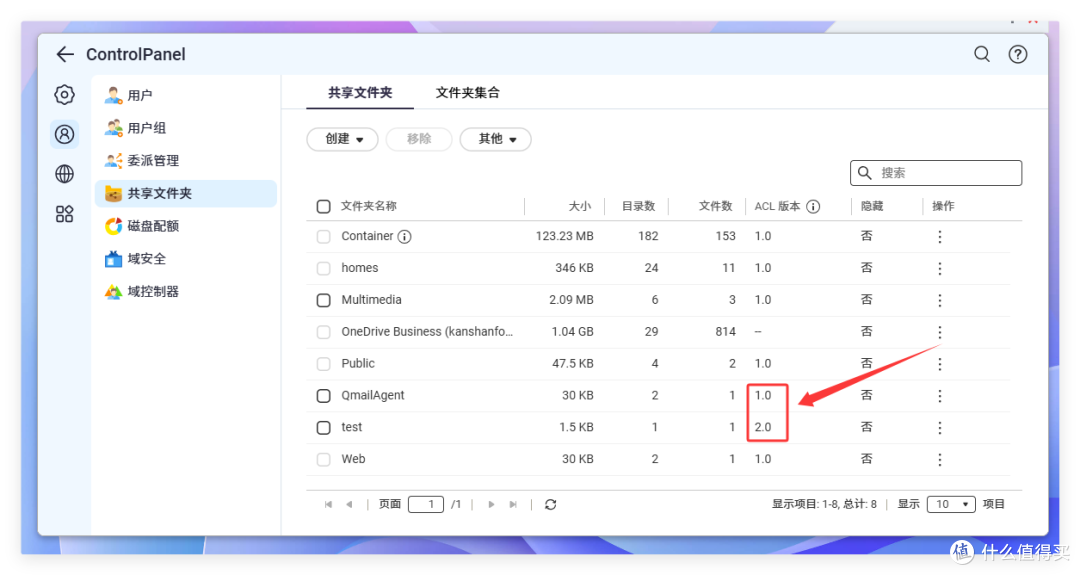Check the Container folder checkbox
Screen dimensions: 1080x575
[323, 236]
